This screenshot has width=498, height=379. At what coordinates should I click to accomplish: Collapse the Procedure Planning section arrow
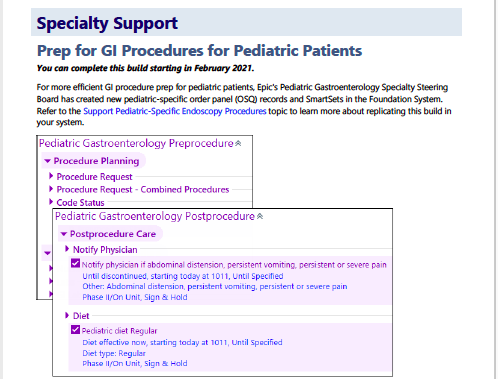click(47, 161)
